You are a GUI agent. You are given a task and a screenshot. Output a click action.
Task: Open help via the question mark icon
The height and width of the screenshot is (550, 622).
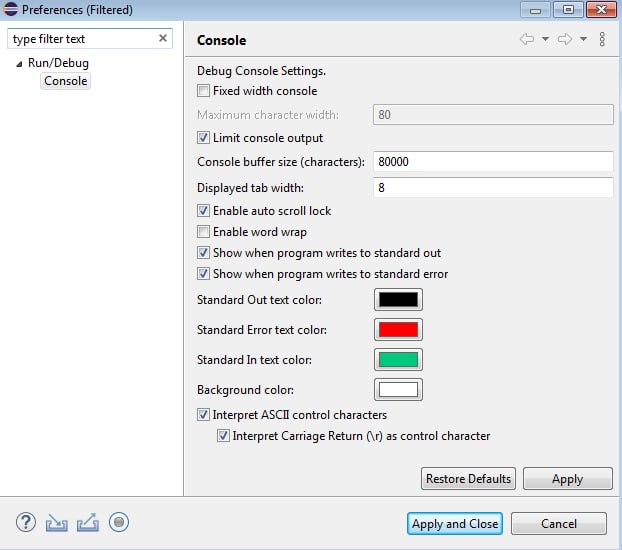pos(26,522)
